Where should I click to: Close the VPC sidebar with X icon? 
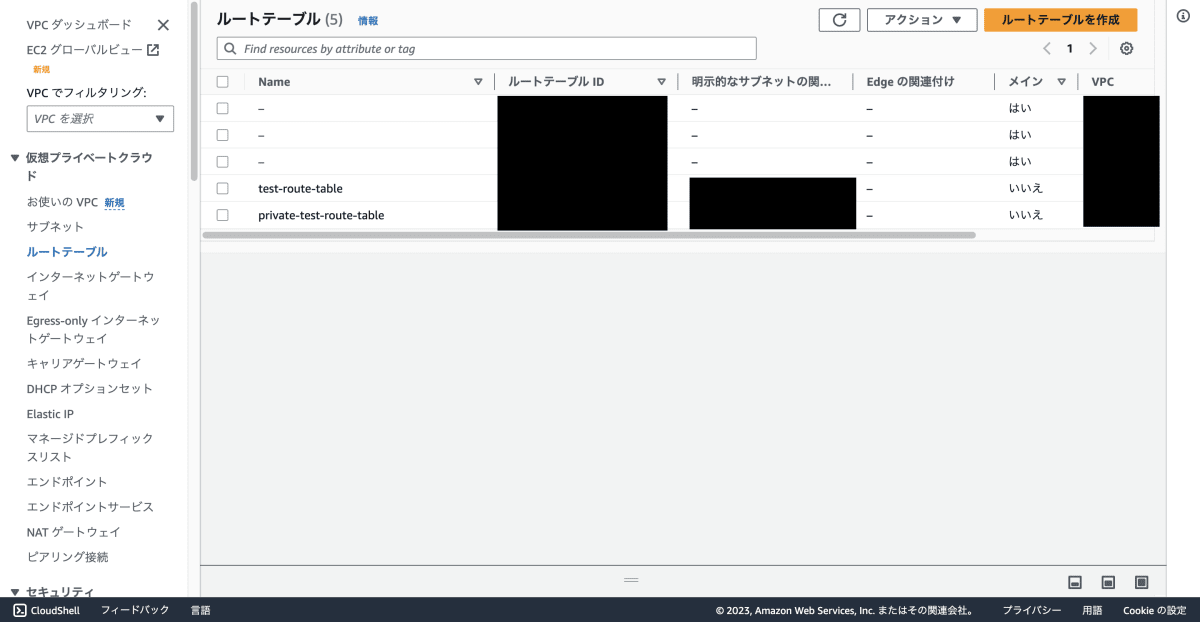tap(163, 25)
